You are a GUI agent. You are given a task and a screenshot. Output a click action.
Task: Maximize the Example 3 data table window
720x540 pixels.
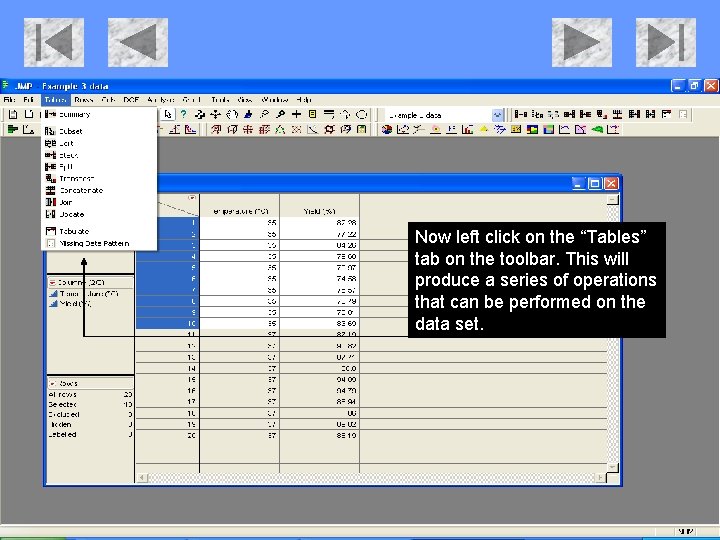tap(595, 184)
